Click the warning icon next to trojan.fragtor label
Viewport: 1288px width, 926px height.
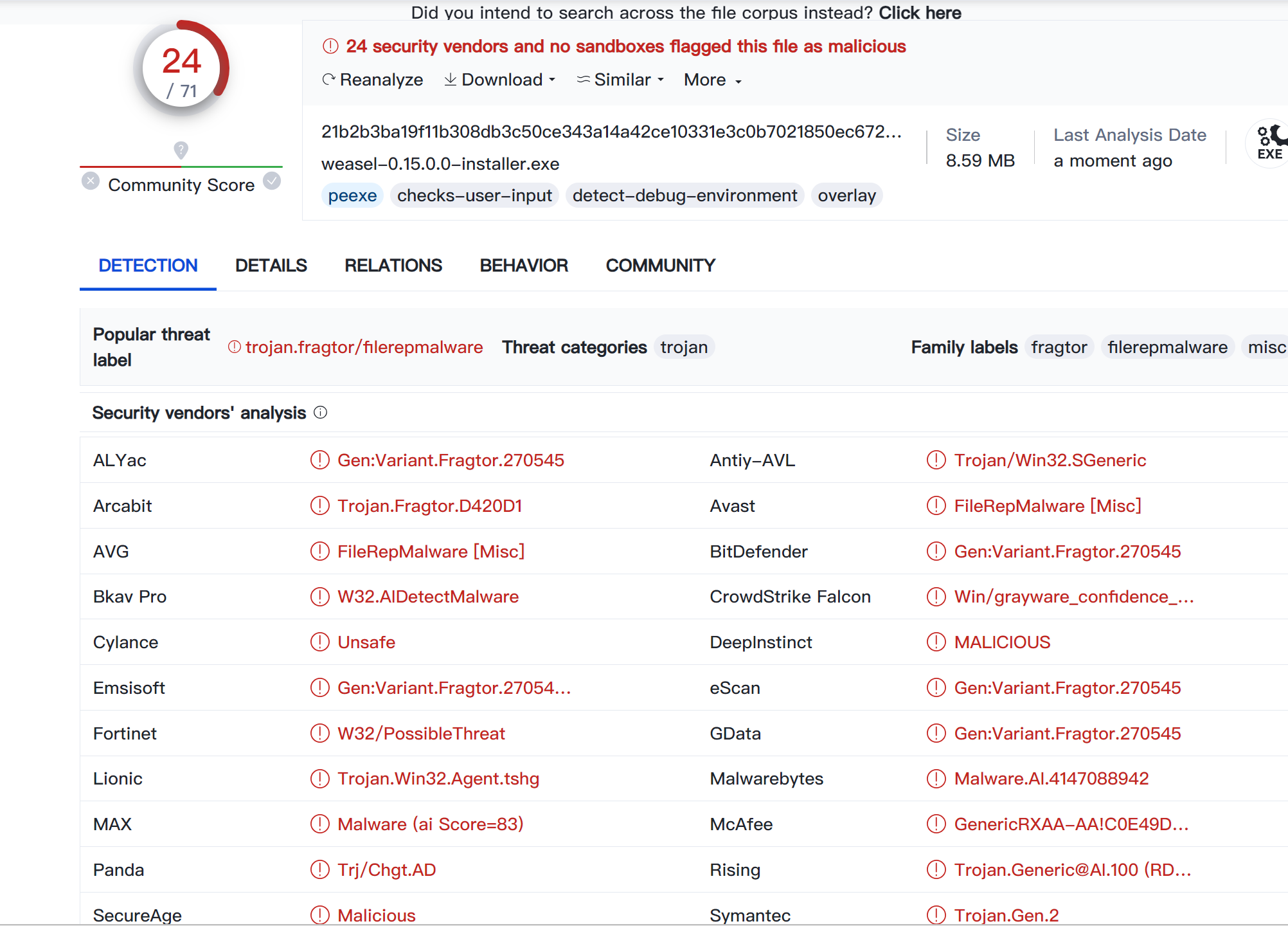click(x=234, y=347)
